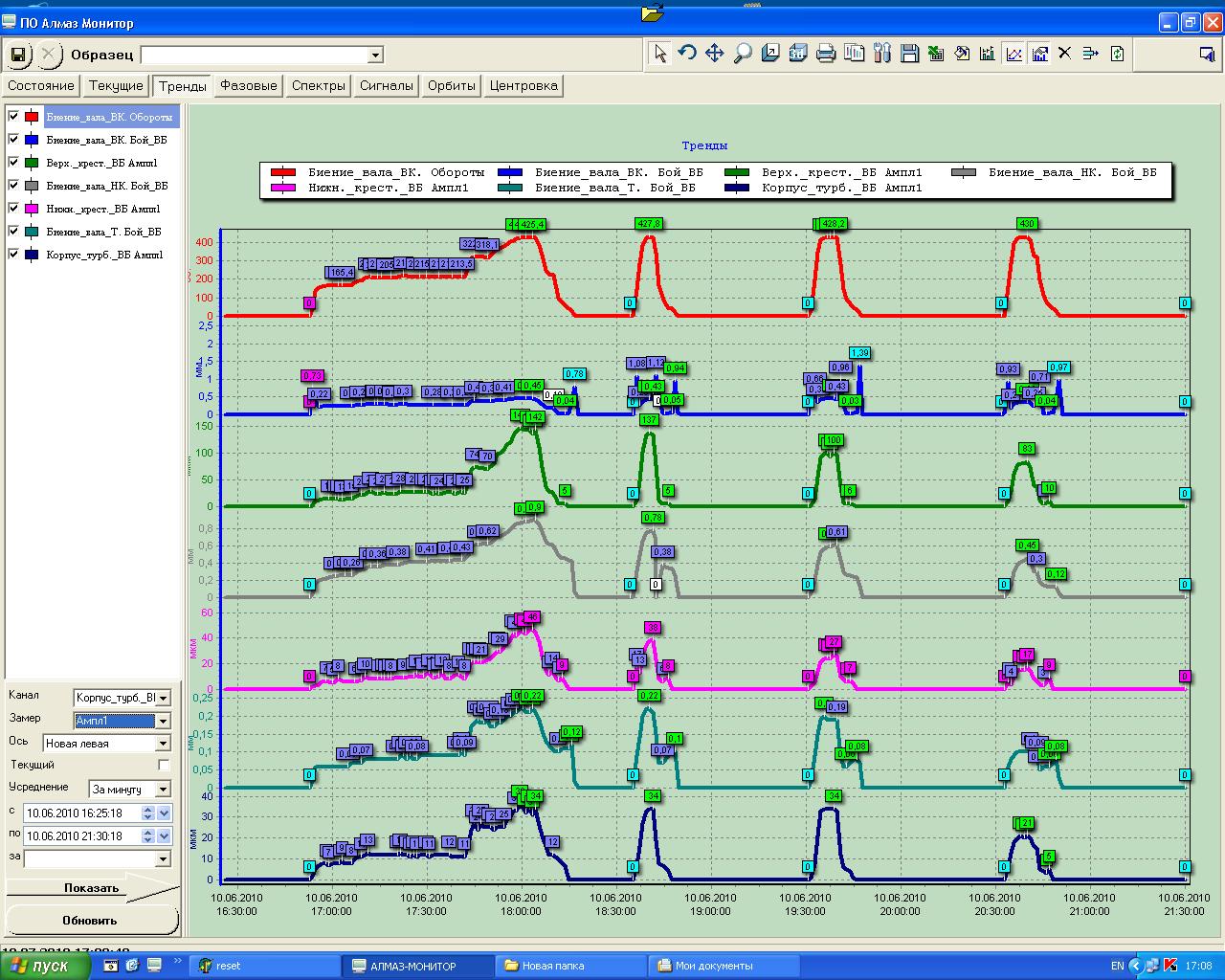Open the Windows пуск start button
Image resolution: width=1225 pixels, height=980 pixels.
pyautogui.click(x=45, y=966)
